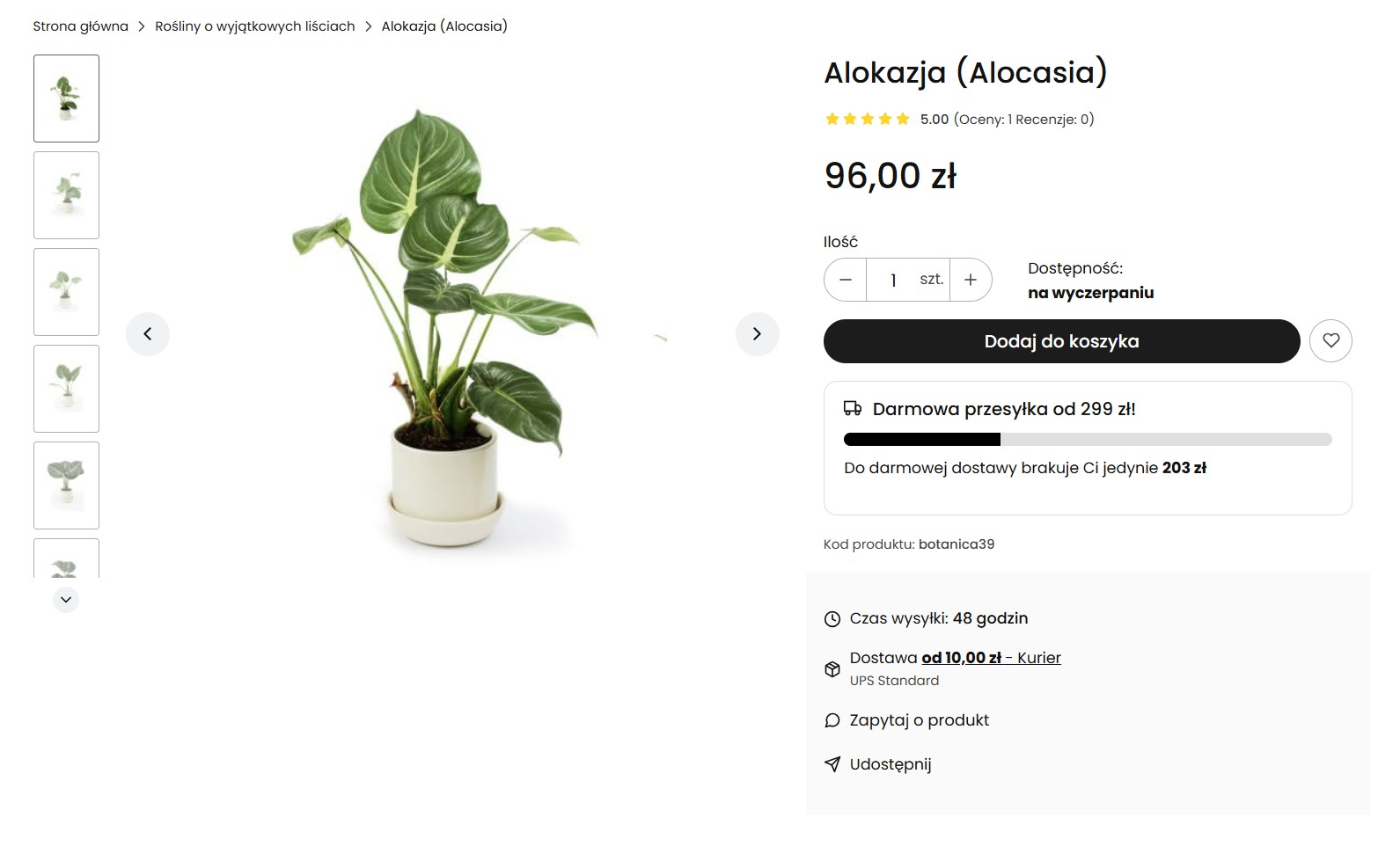The image size is (1400, 854).
Task: Click the heart icon to add to wishlist
Action: tap(1331, 340)
